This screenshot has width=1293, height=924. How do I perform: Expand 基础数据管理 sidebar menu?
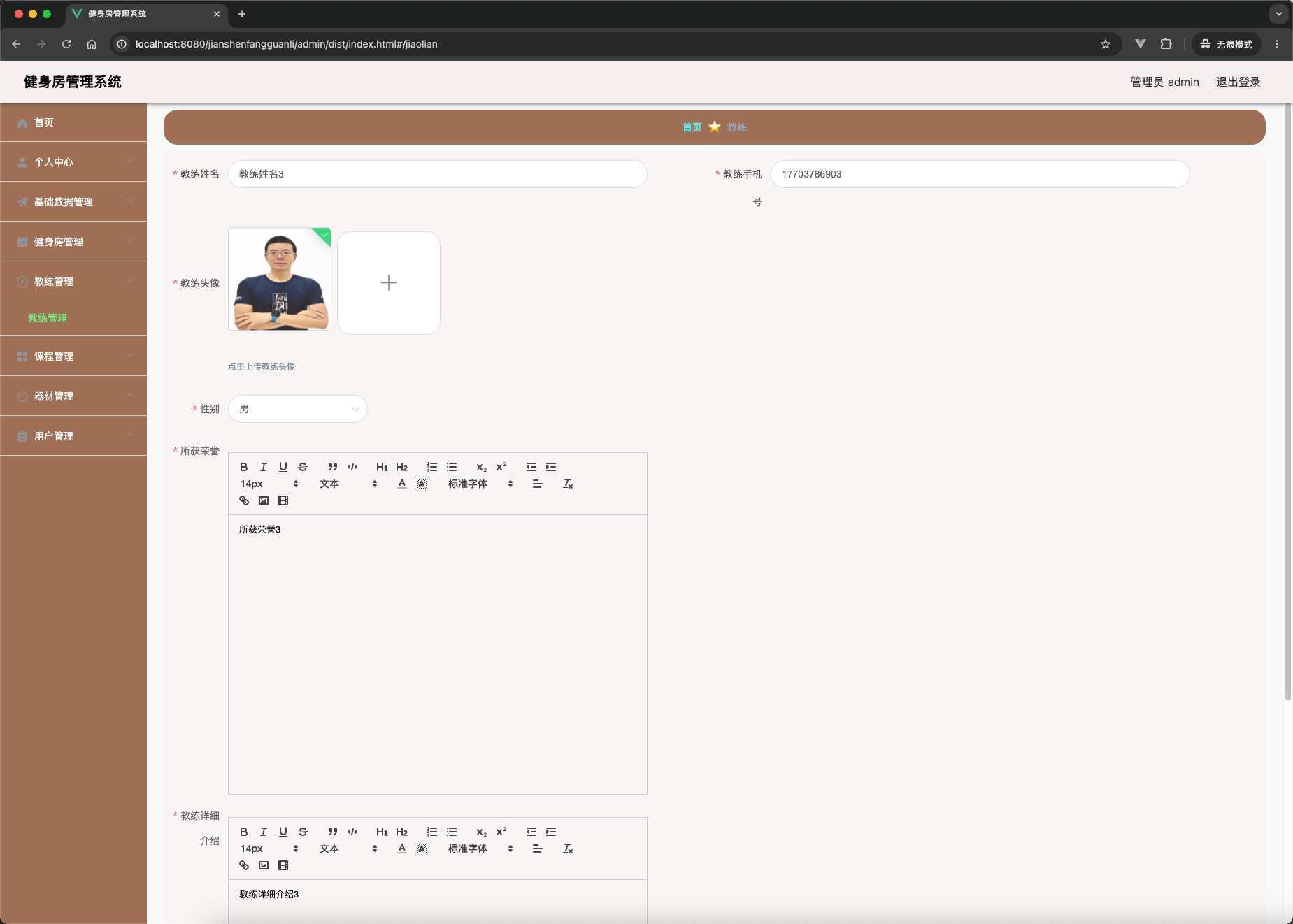point(73,202)
